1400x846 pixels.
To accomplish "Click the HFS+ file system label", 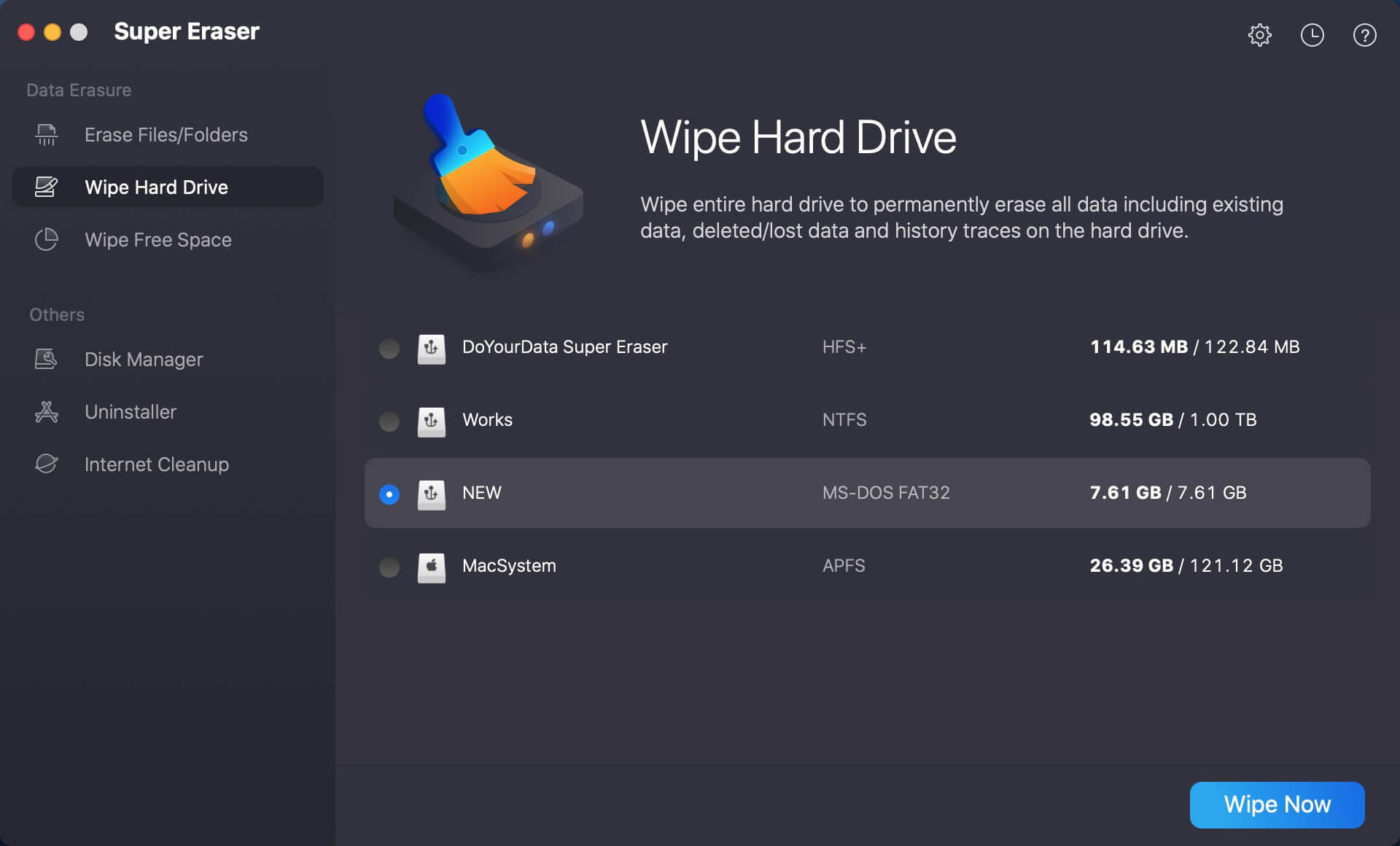I will [x=844, y=347].
